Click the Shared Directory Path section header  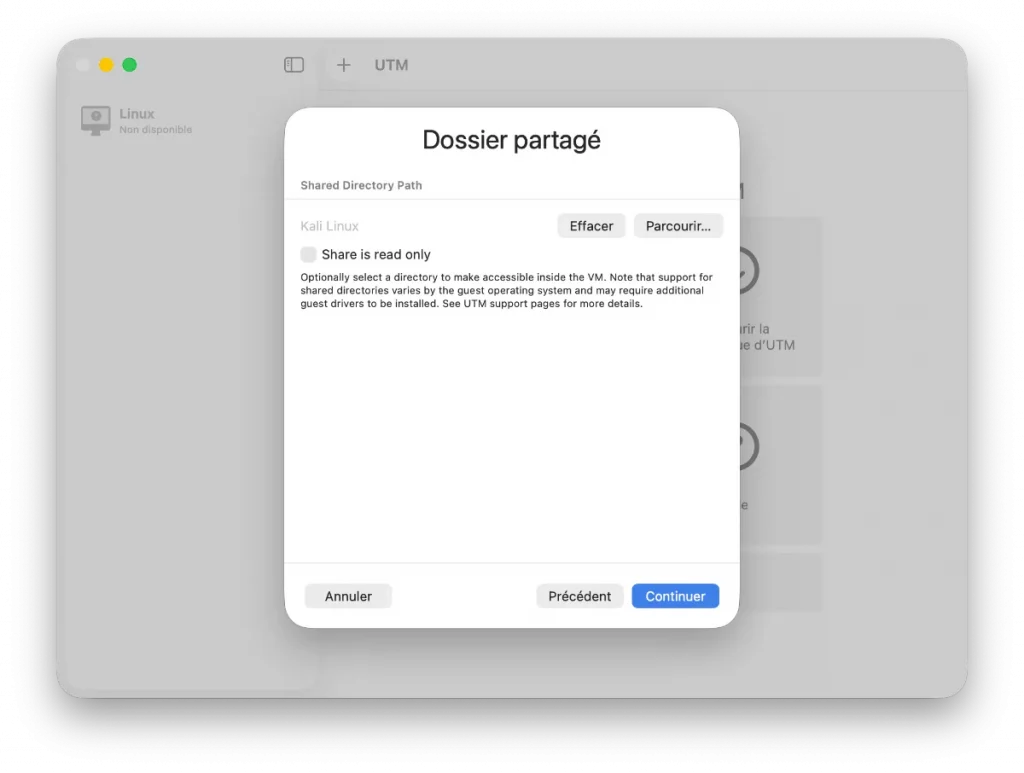[x=361, y=185]
